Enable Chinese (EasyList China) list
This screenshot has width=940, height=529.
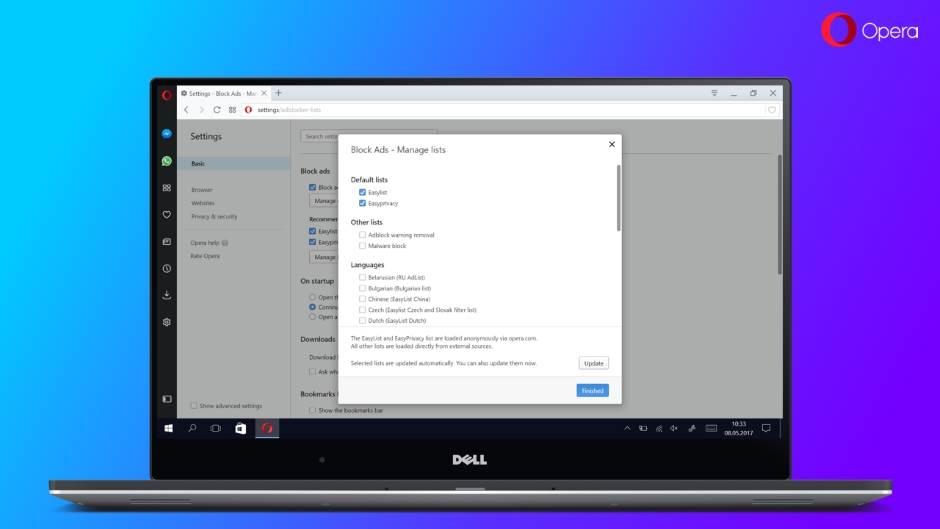pos(362,299)
